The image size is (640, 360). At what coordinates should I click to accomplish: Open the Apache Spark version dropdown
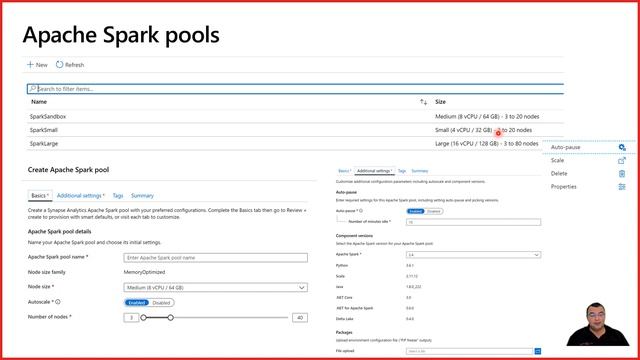473,255
